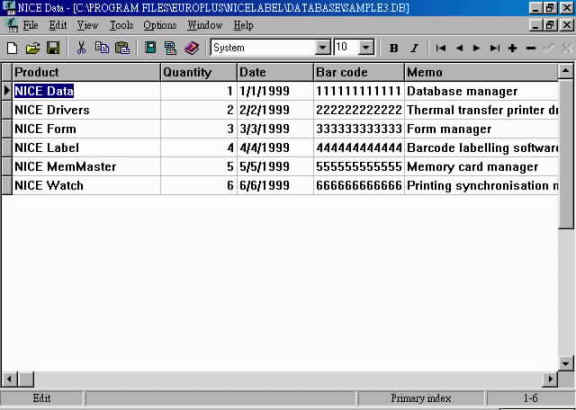Click the green table structure icon
The image size is (576, 410).
click(150, 48)
